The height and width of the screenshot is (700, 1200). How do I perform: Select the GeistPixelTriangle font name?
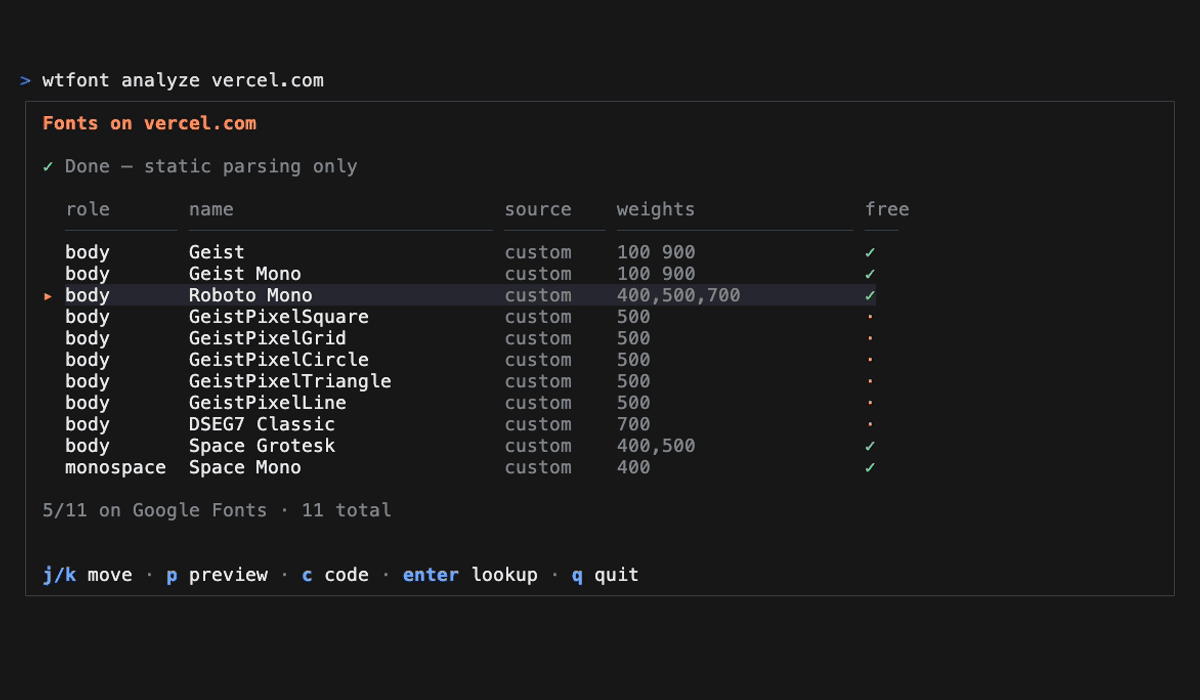pyautogui.click(x=290, y=381)
